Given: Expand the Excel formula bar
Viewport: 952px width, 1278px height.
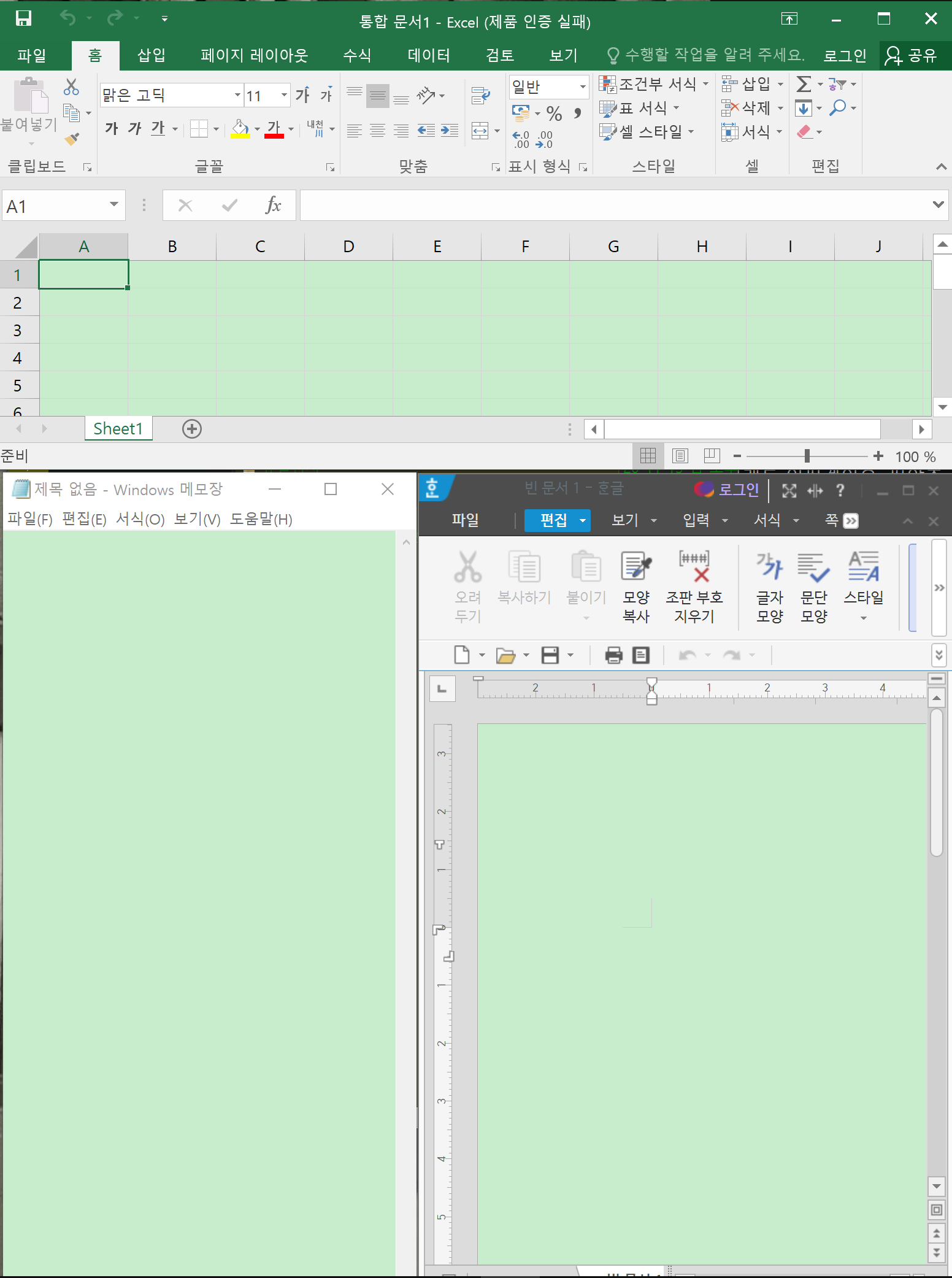Looking at the screenshot, I should (x=938, y=204).
